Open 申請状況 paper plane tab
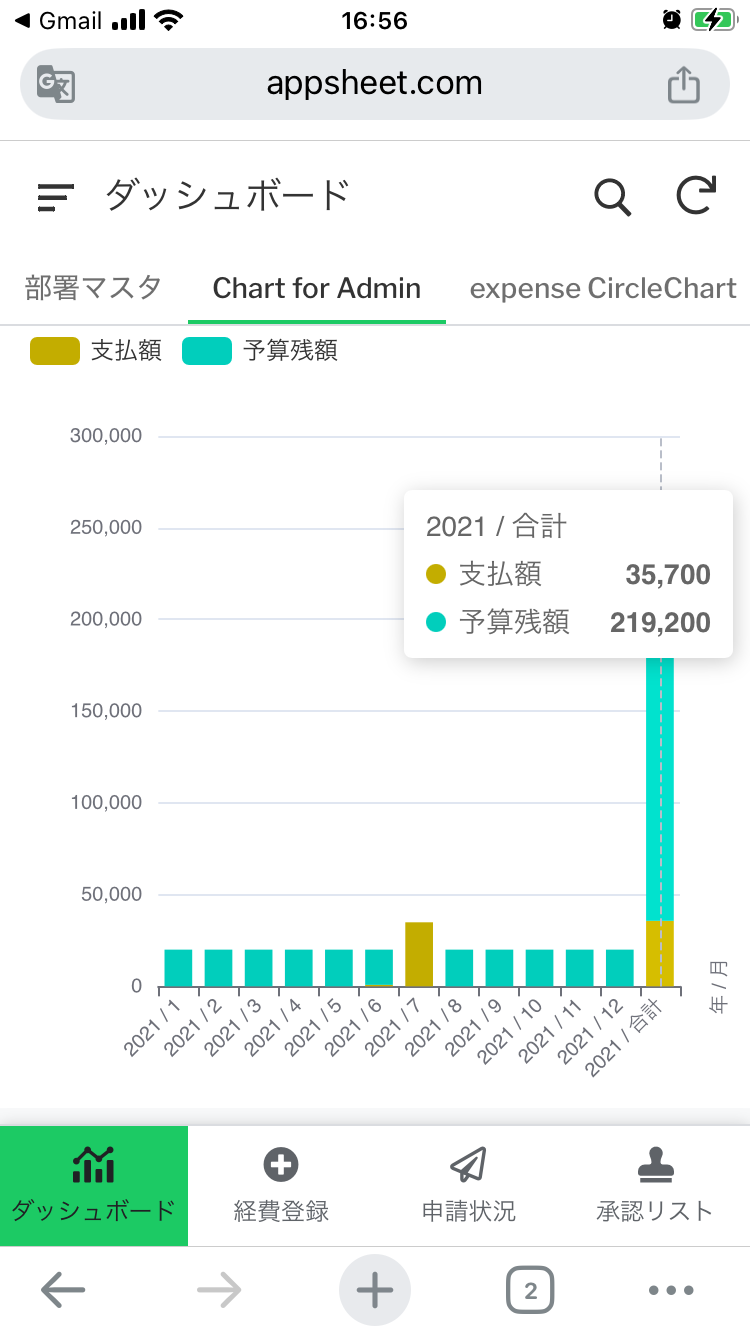Viewport: 750px width, 1334px height. click(468, 1186)
